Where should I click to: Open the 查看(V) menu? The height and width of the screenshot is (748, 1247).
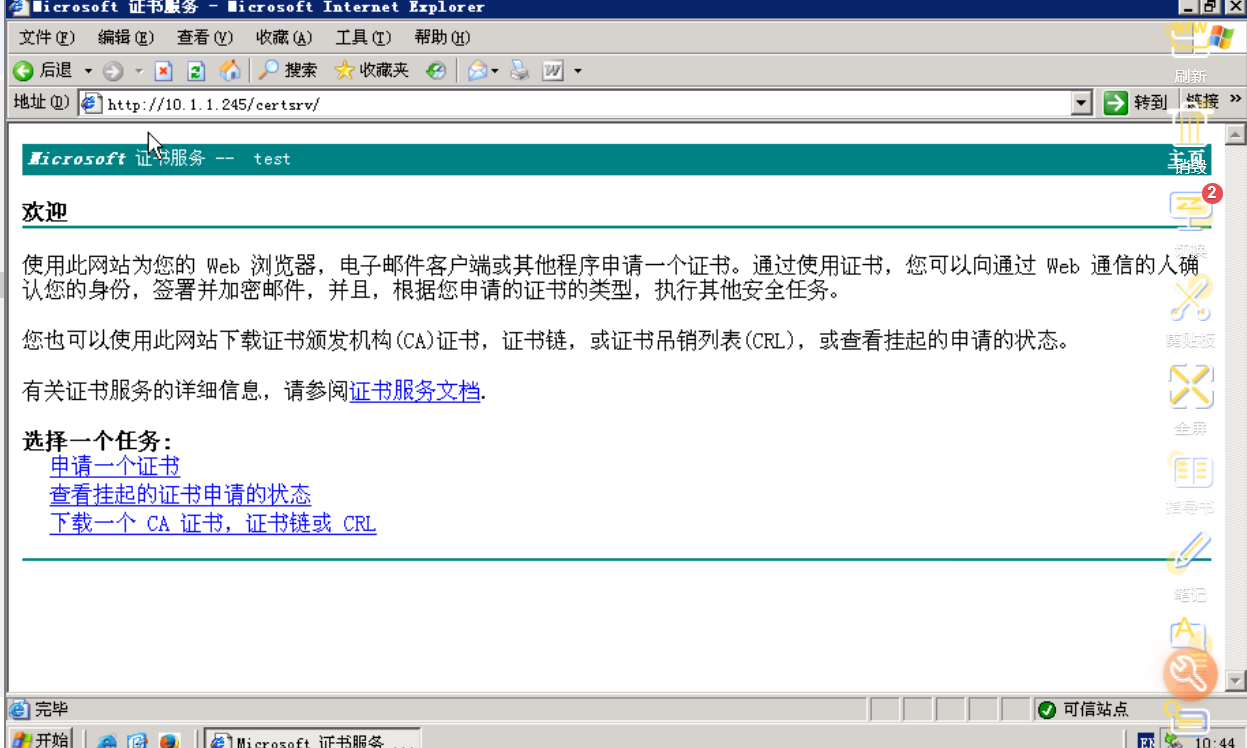205,38
